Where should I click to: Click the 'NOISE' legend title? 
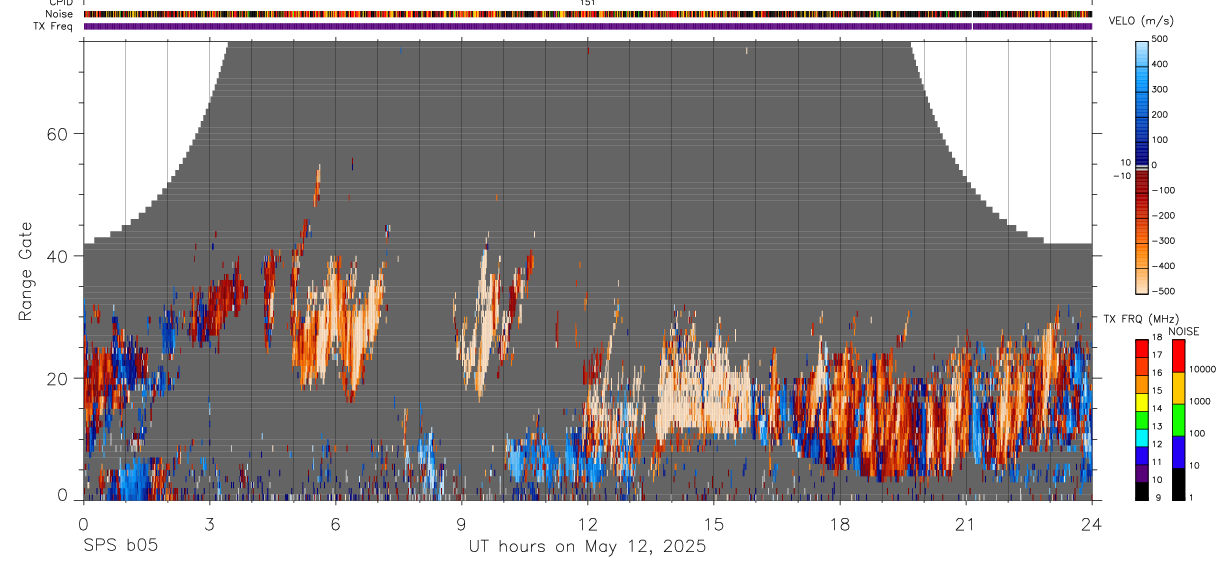(x=1185, y=332)
